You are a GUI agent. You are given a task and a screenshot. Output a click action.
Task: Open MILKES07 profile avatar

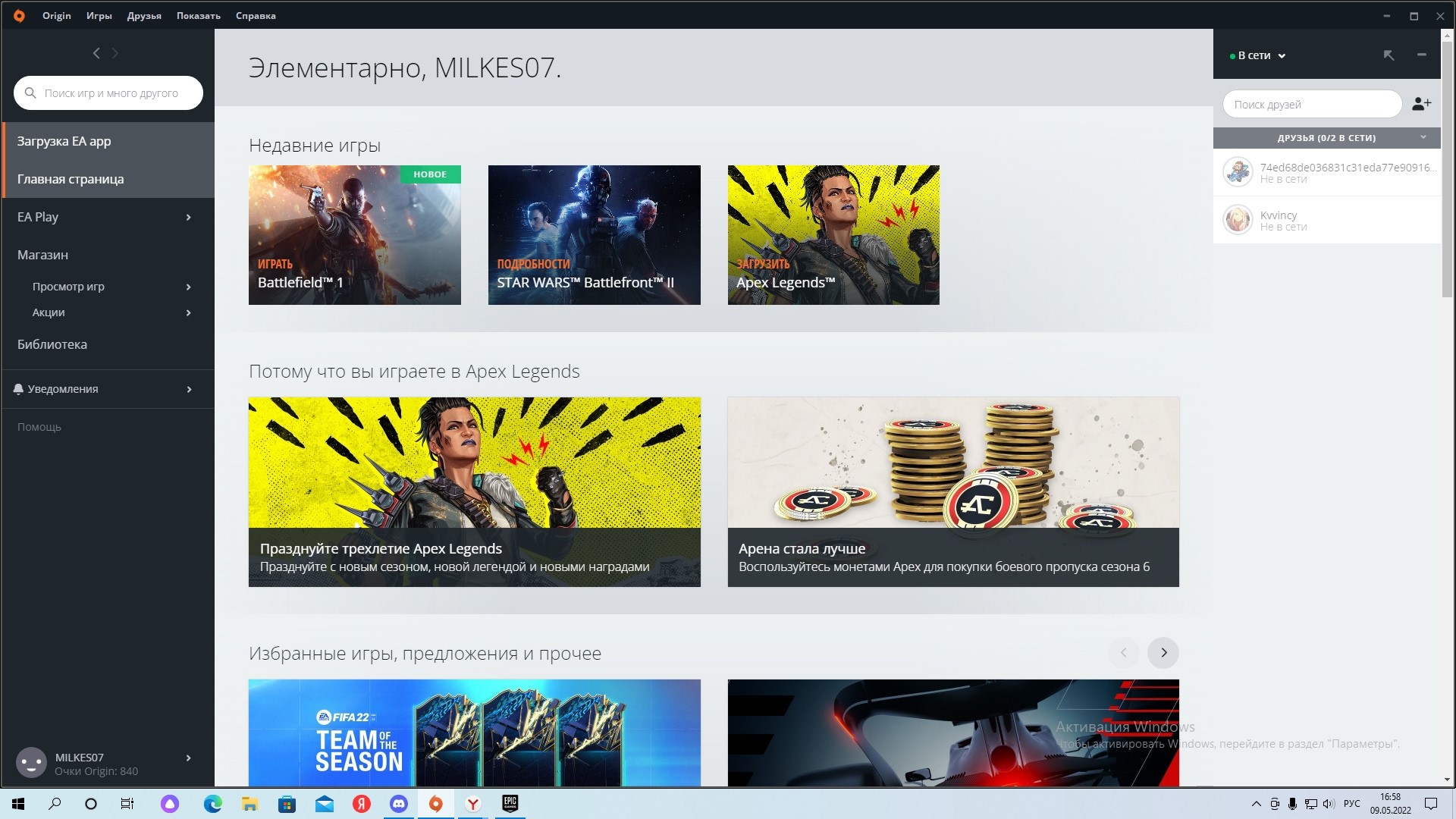tap(31, 763)
